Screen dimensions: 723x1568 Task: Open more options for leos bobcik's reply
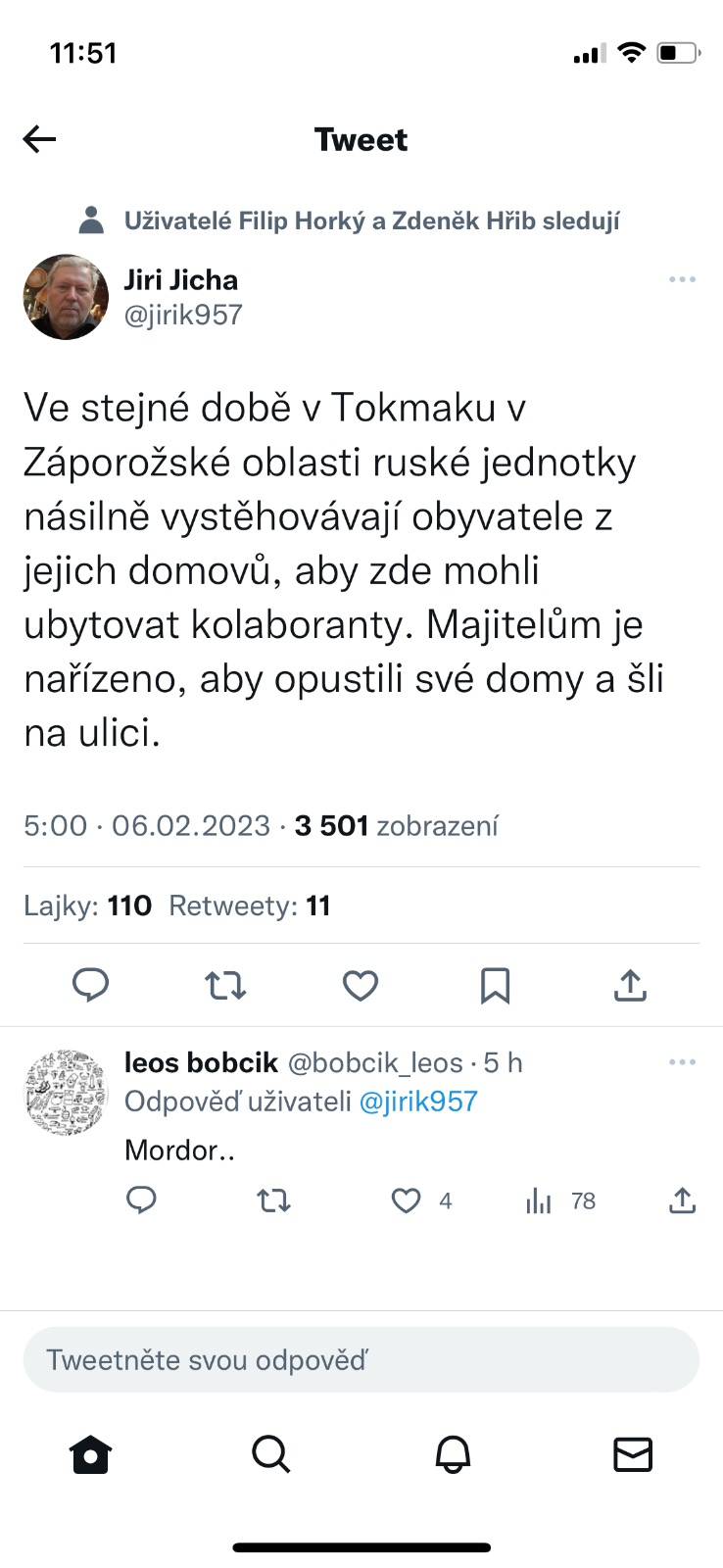tap(682, 1062)
